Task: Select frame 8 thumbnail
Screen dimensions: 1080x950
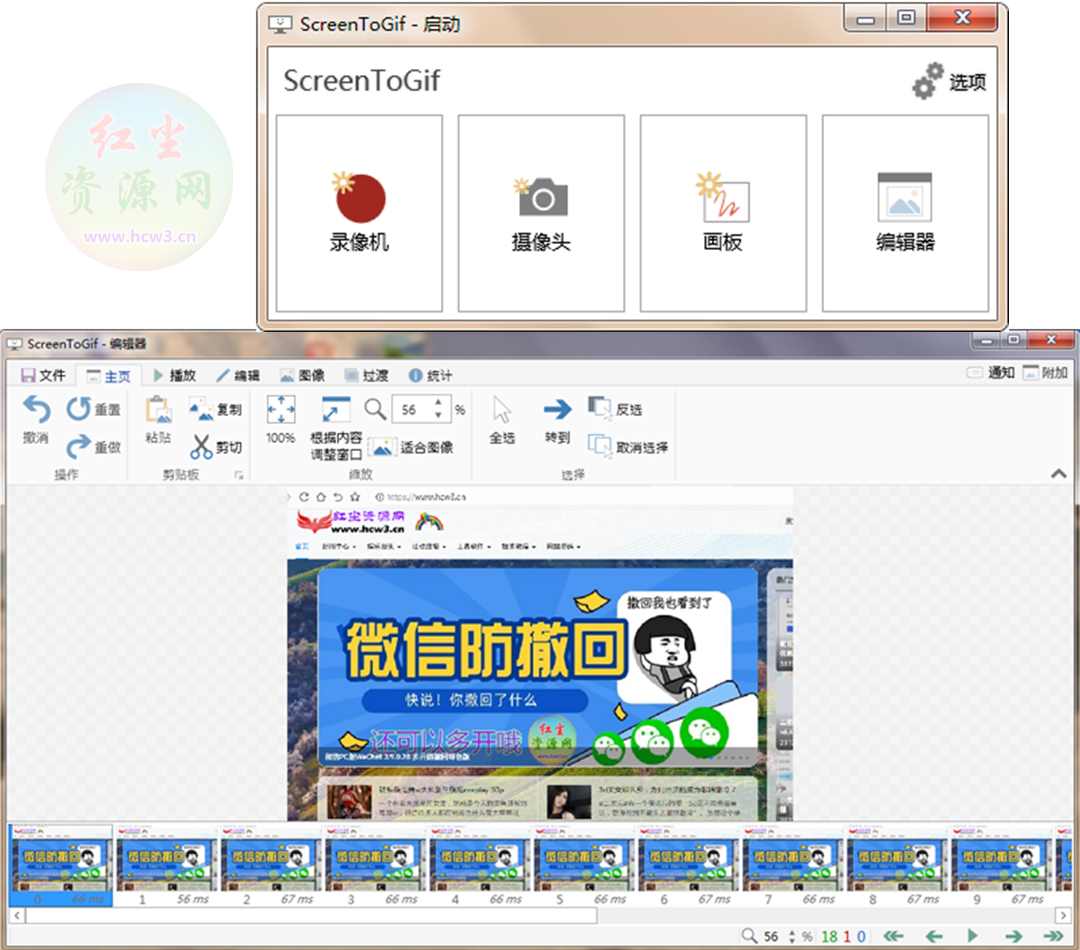Action: (897, 865)
